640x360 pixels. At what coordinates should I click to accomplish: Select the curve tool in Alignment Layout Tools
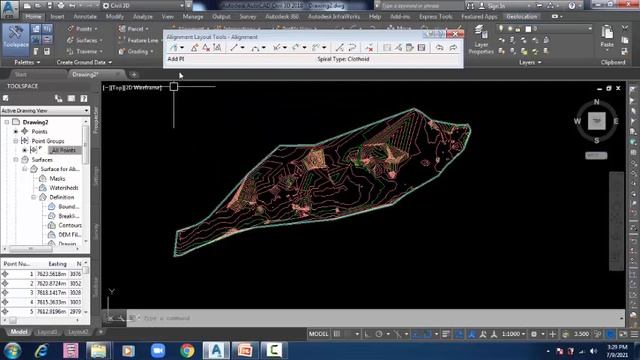click(x=256, y=48)
